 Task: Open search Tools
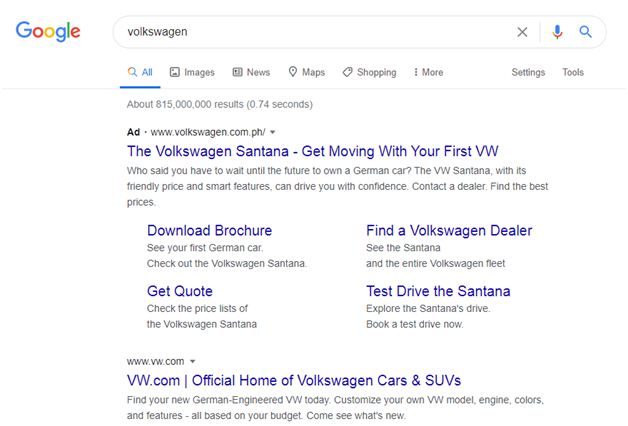pyautogui.click(x=573, y=73)
